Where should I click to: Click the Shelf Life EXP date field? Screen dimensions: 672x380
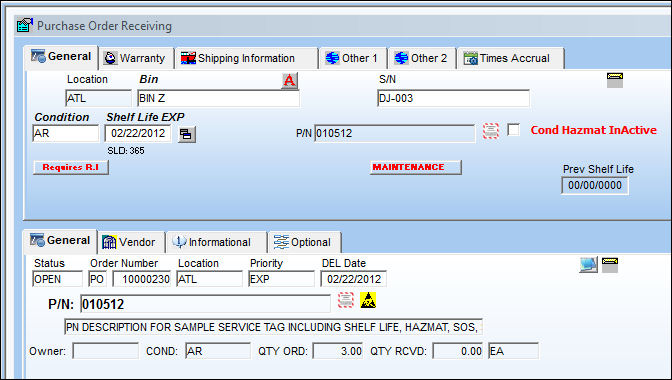(138, 133)
